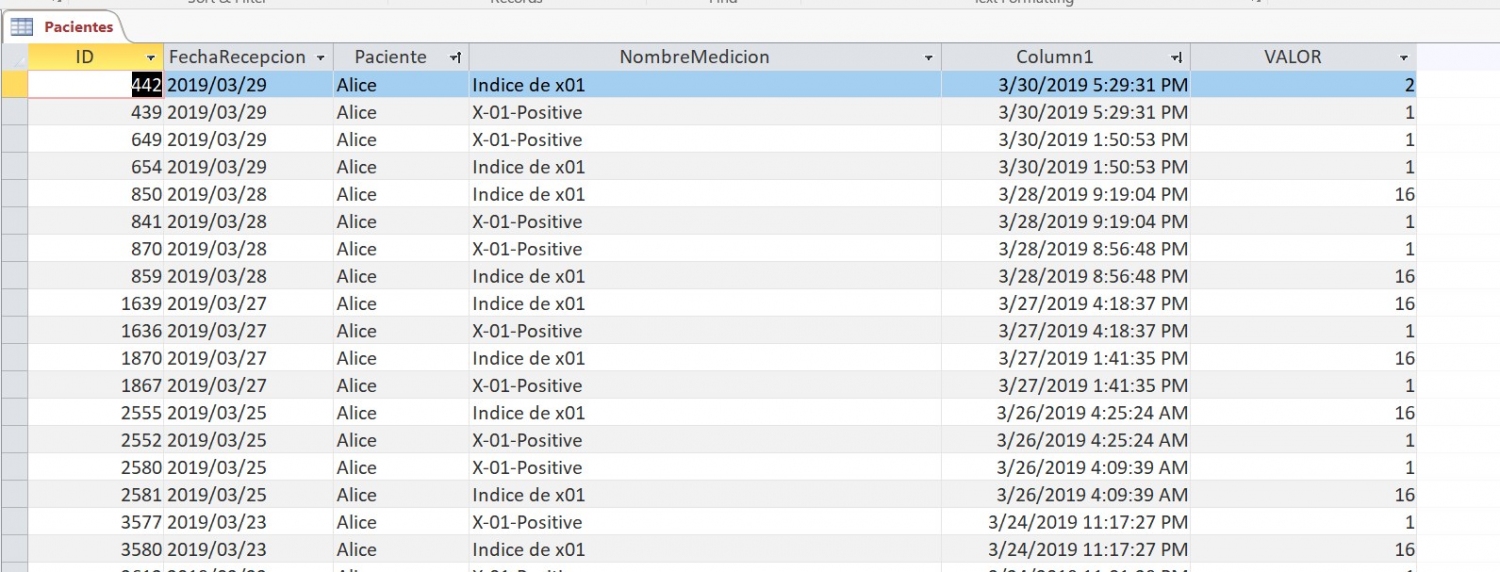Click the ID cell showing 841
1500x572 pixels.
point(96,221)
